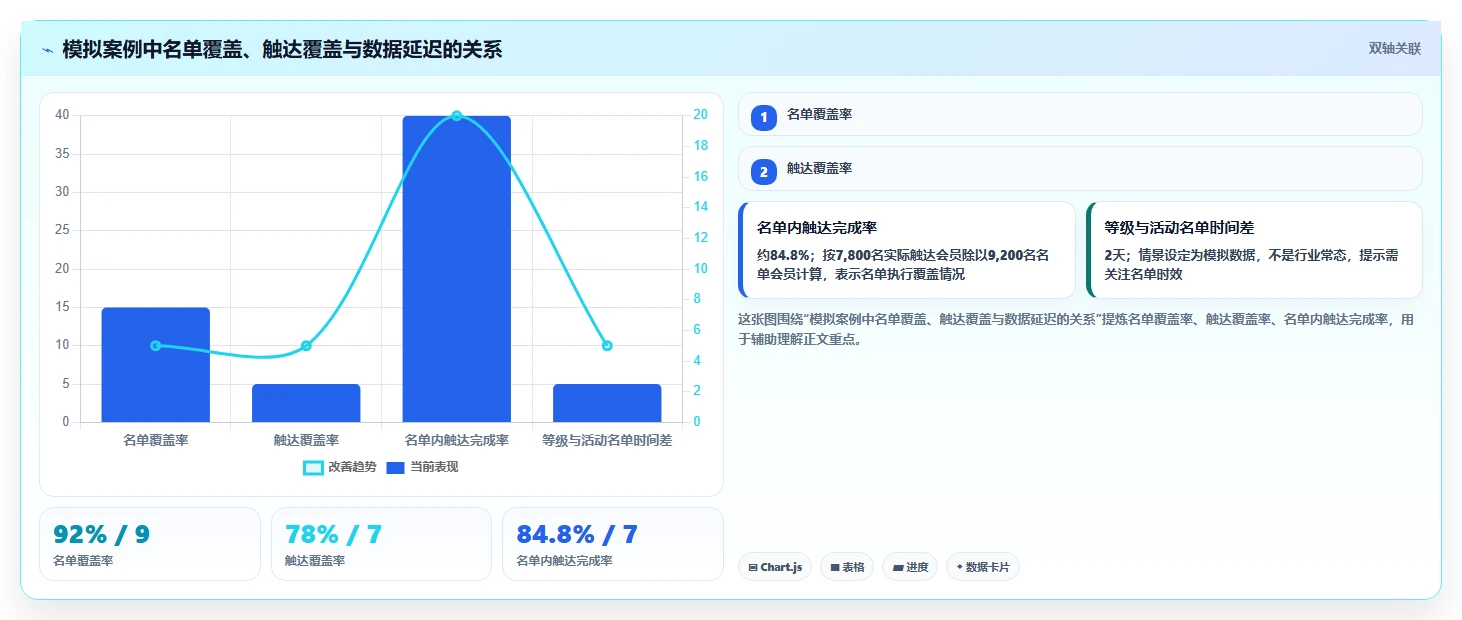The height and width of the screenshot is (620, 1462).
Task: Click the progress icon in the 进度 tag
Action: click(x=898, y=568)
